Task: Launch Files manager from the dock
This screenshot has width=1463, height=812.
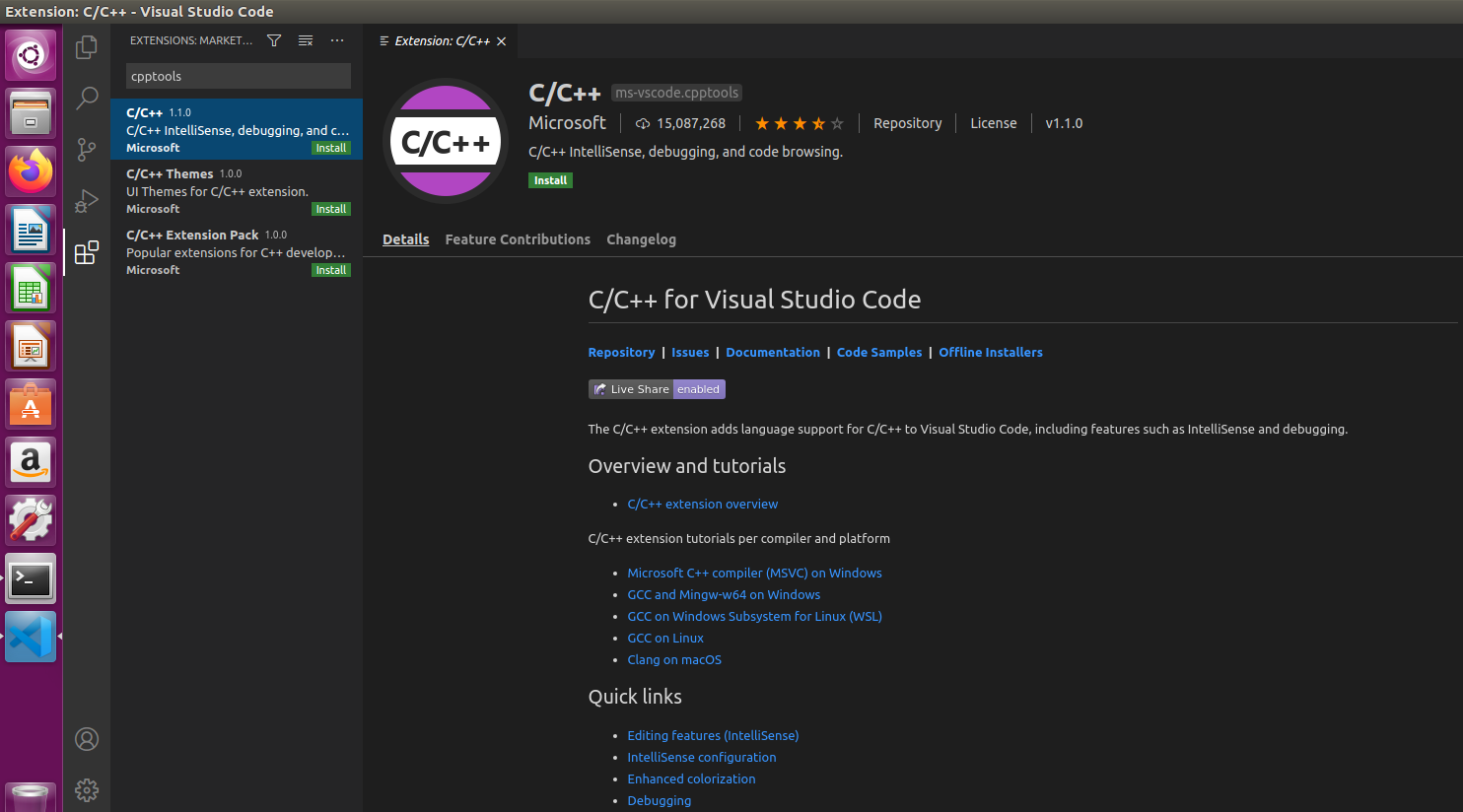Action: (31, 112)
